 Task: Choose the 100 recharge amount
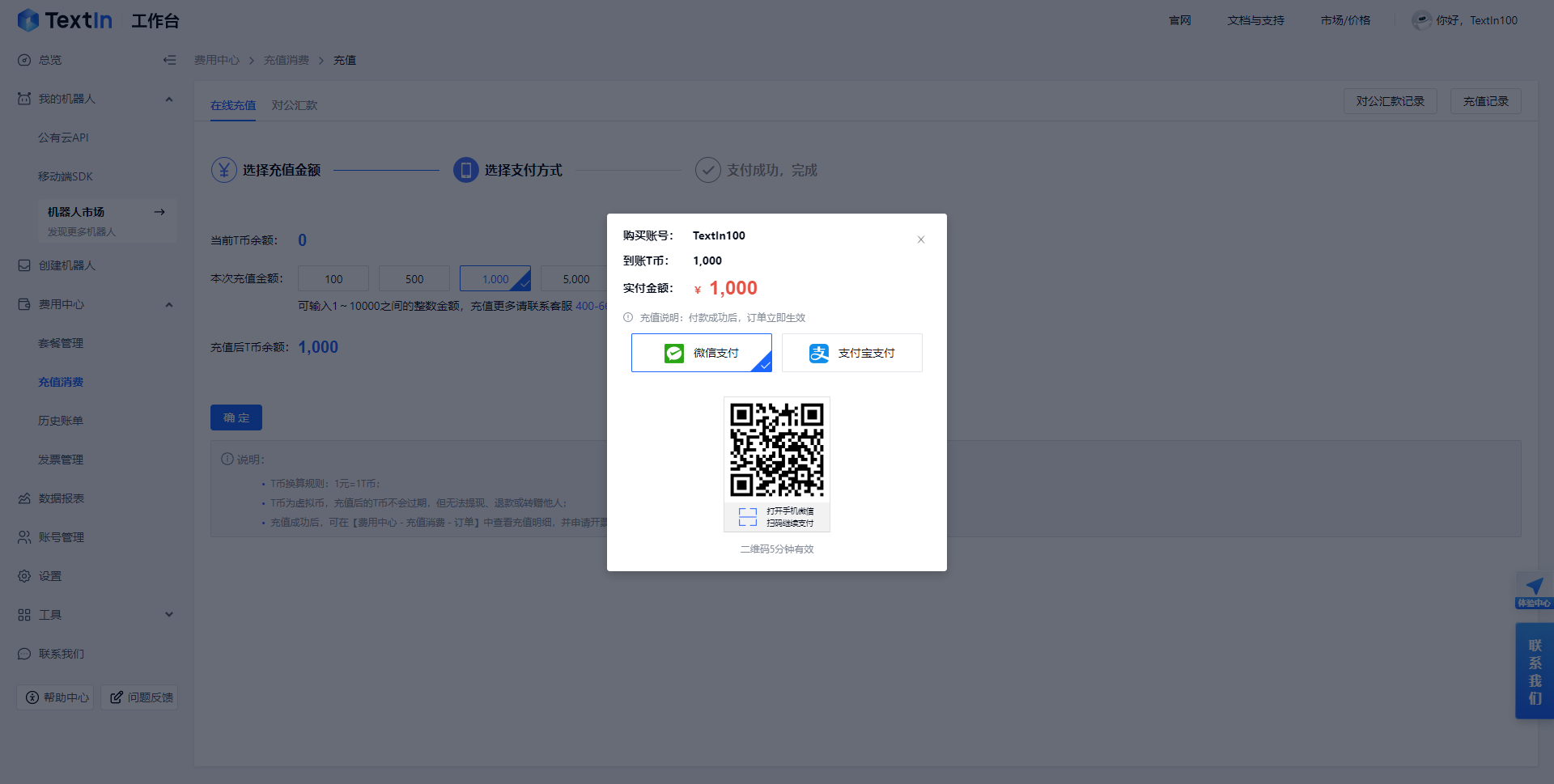(333, 278)
